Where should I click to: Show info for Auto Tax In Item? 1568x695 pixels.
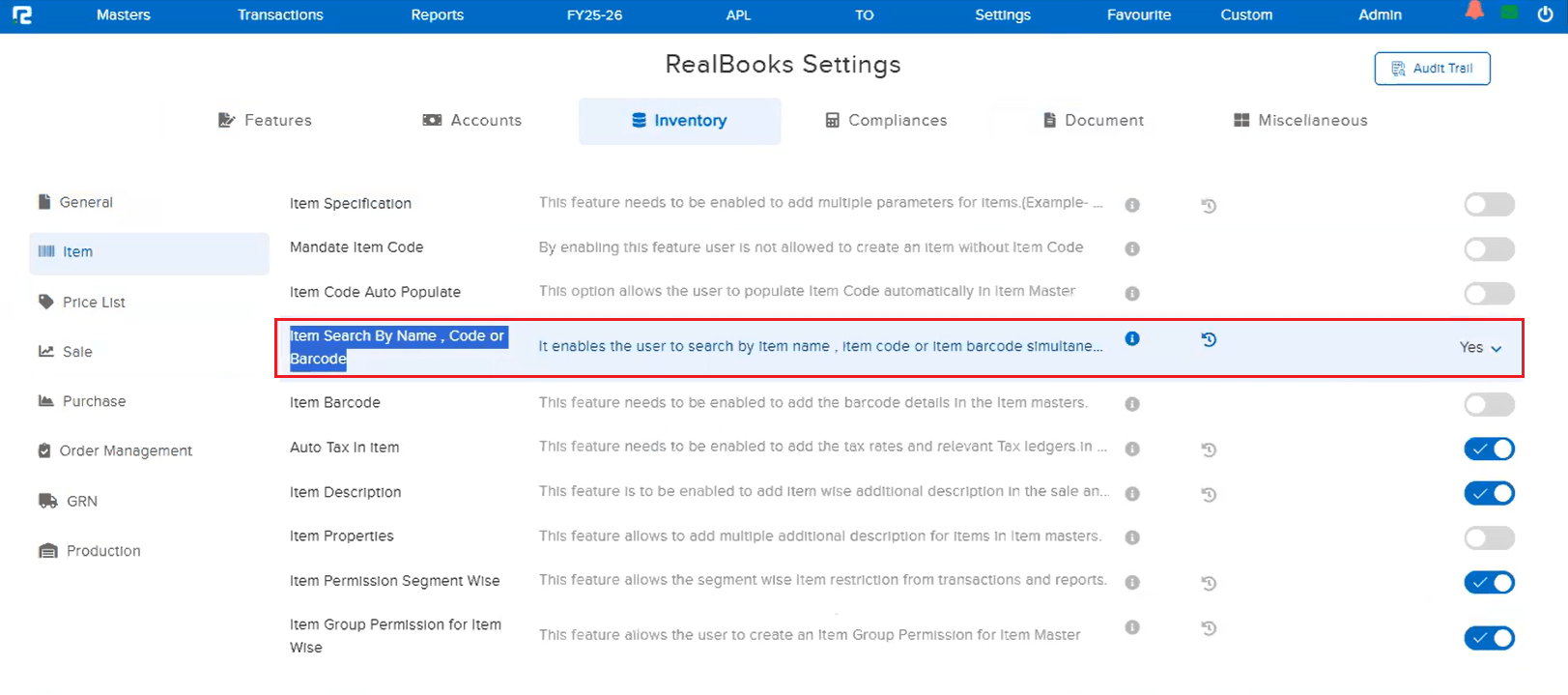click(1132, 449)
